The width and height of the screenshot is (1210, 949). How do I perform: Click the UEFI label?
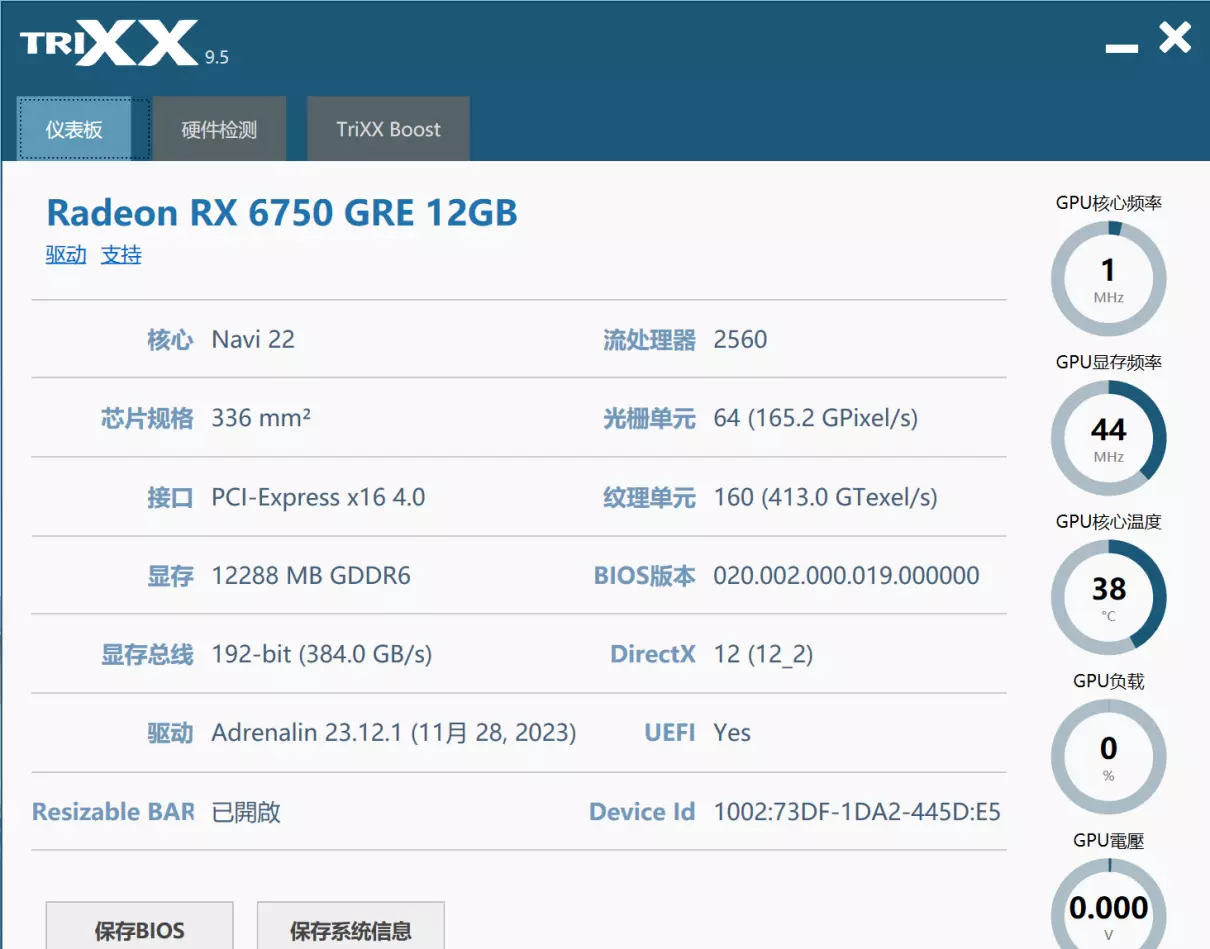[x=670, y=733]
